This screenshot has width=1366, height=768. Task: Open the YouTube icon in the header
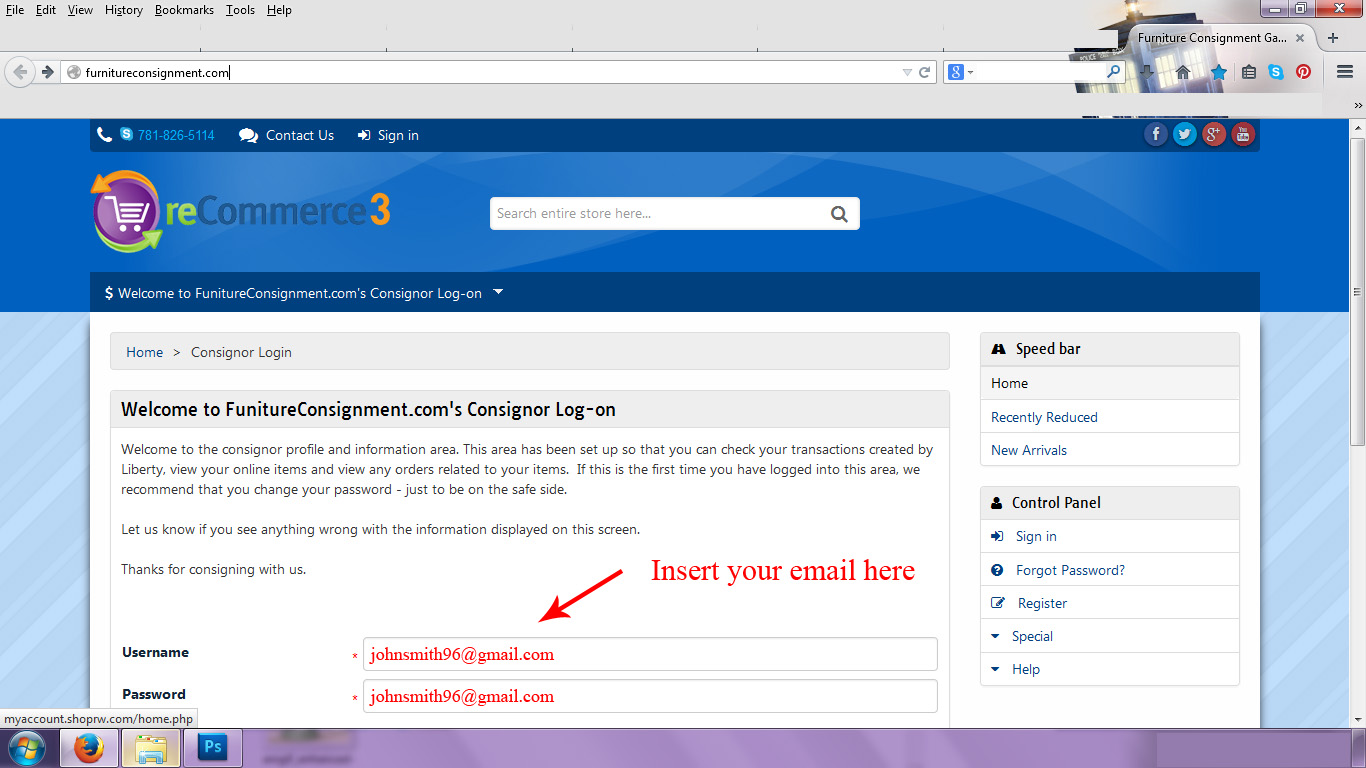tap(1242, 133)
